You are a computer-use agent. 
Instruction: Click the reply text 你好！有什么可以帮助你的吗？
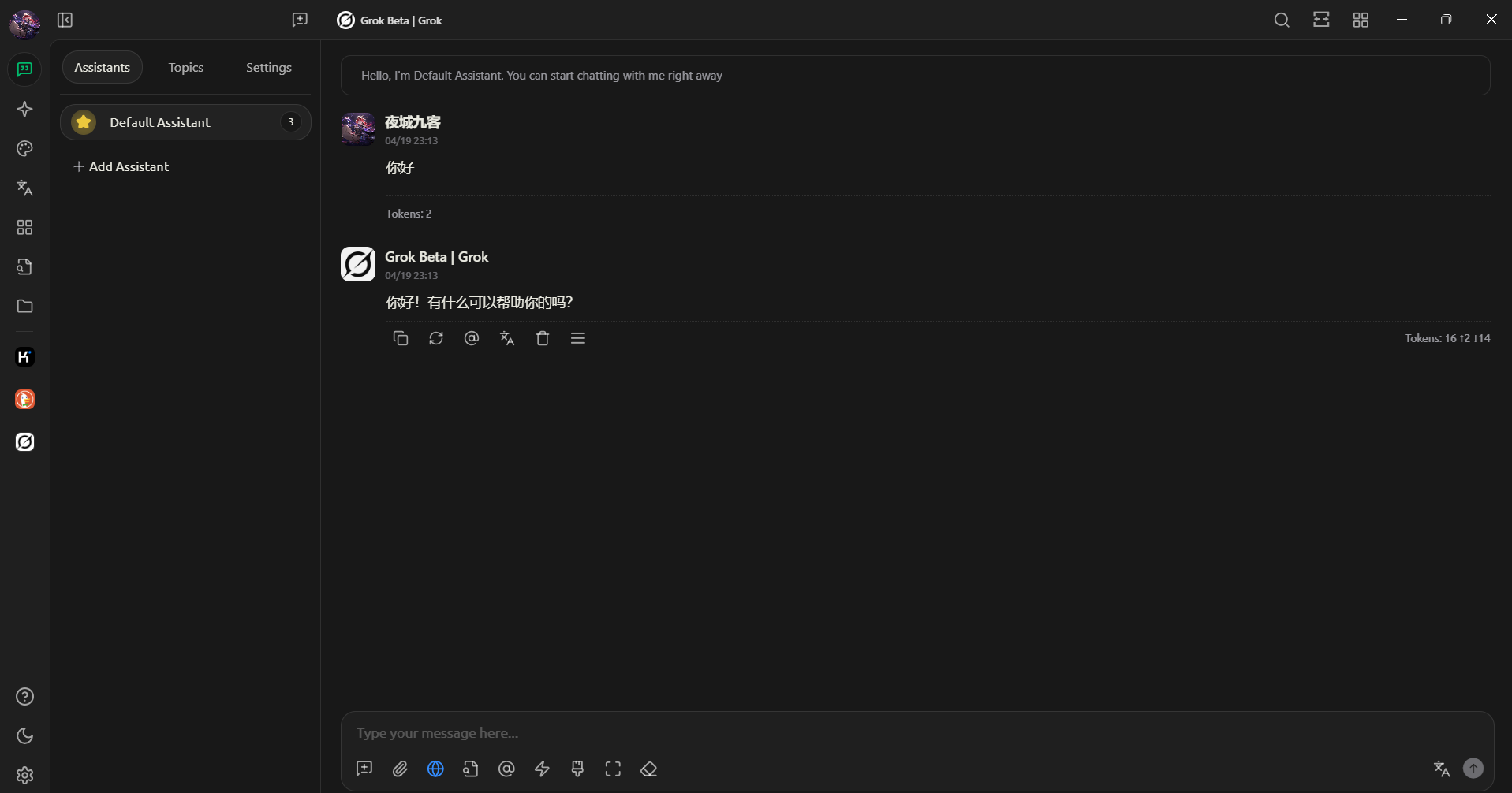point(480,303)
